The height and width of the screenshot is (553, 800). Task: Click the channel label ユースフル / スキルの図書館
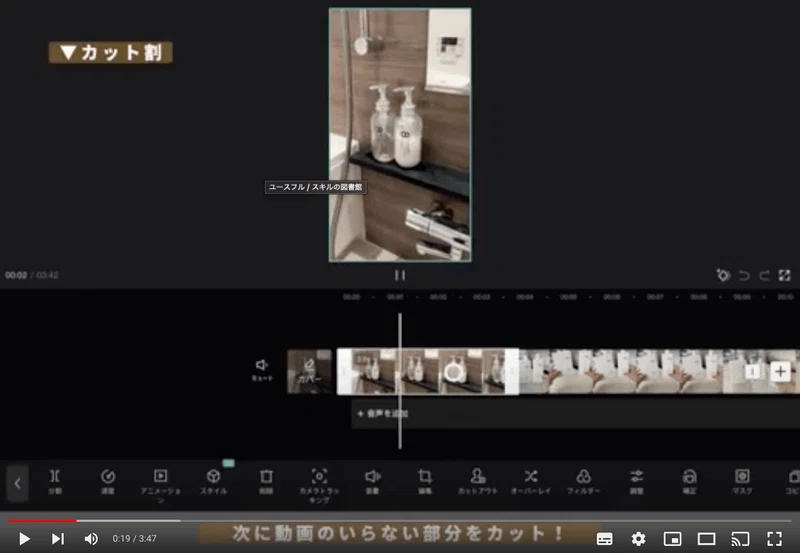(x=315, y=187)
